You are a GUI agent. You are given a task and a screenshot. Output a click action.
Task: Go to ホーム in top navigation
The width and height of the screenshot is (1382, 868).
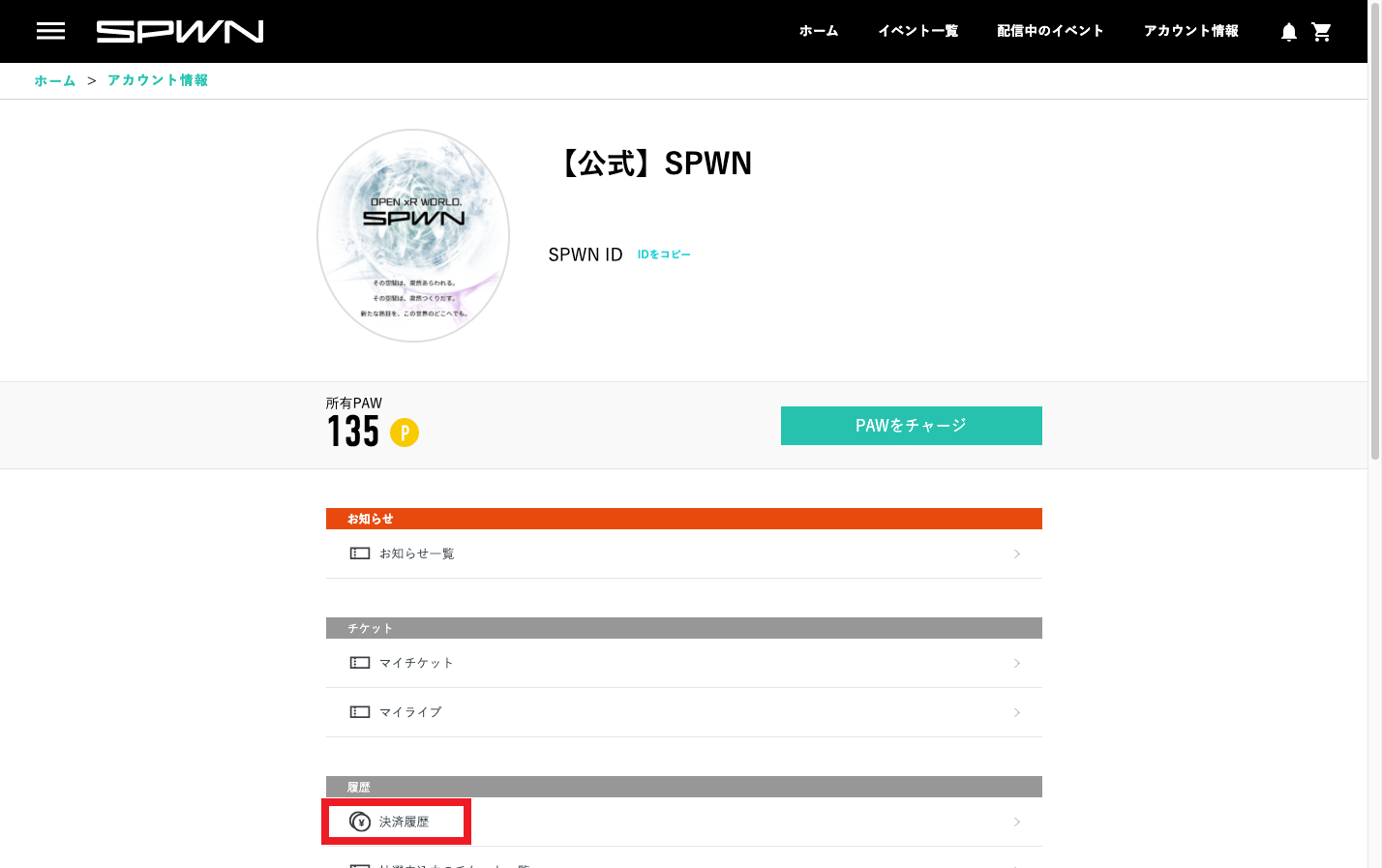point(819,31)
